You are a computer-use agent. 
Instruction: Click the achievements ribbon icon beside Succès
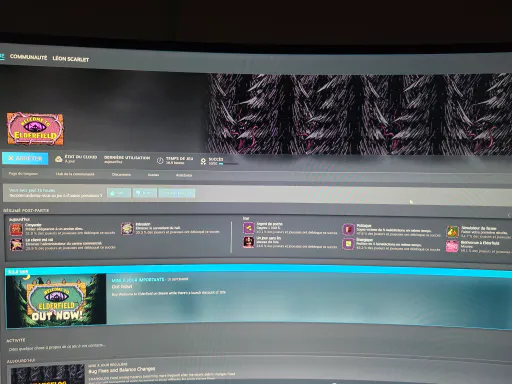pyautogui.click(x=203, y=162)
